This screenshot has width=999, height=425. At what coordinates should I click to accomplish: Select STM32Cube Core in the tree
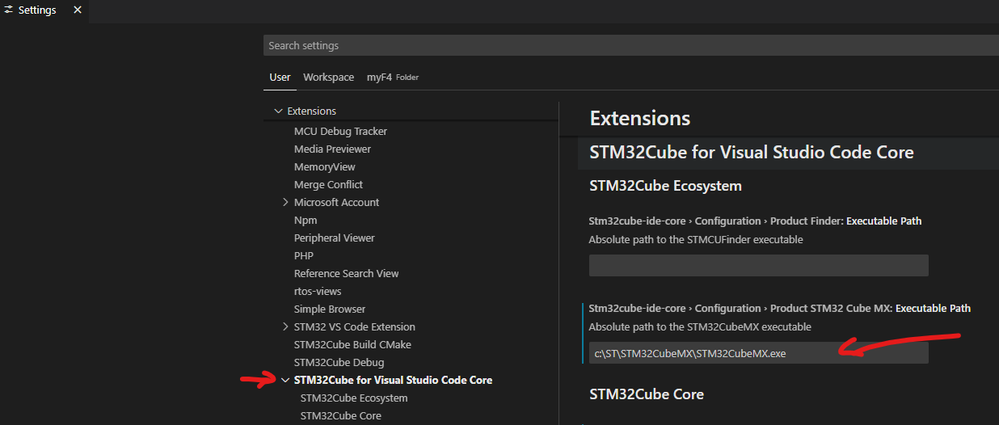point(340,416)
